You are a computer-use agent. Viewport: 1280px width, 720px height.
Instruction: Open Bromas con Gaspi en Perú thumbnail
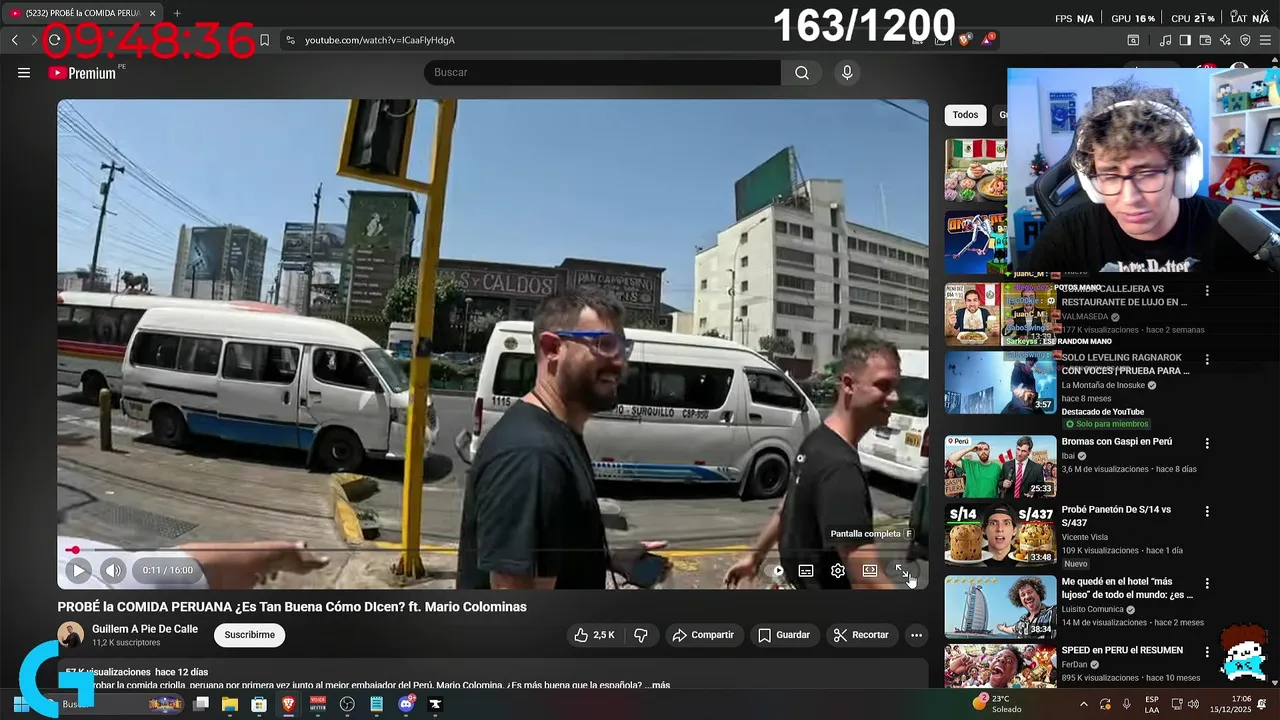[x=1000, y=466]
